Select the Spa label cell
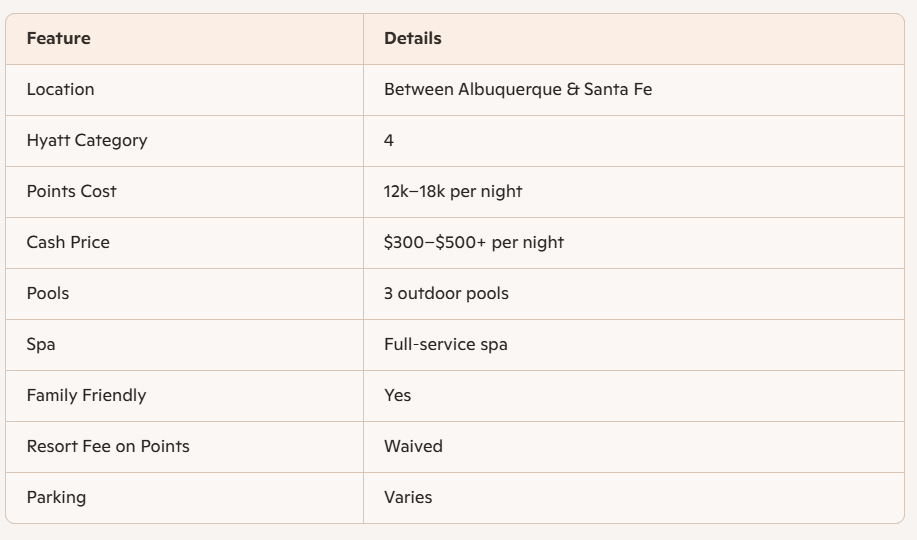This screenshot has width=917, height=540. (x=41, y=344)
